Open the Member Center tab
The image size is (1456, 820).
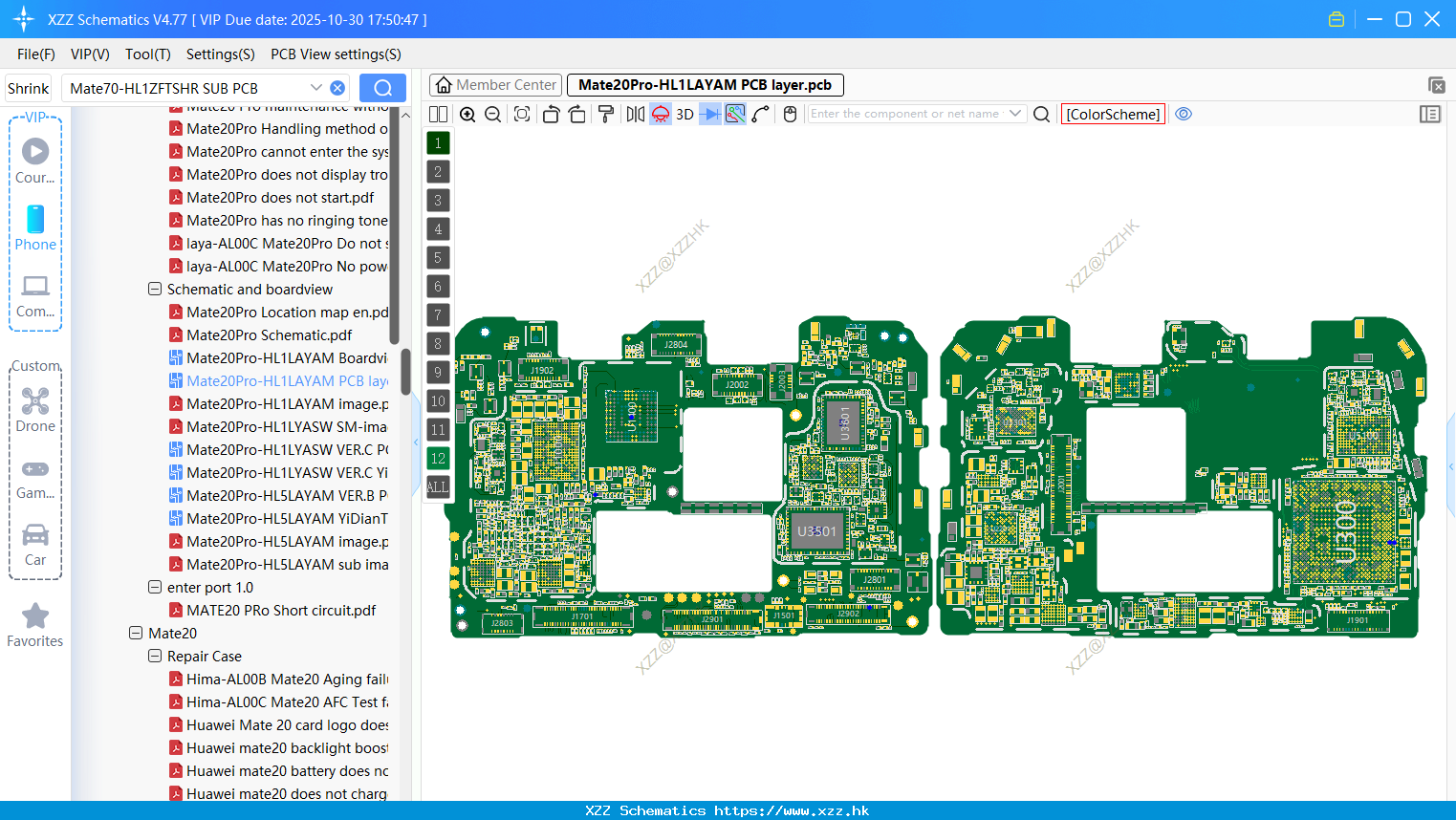[x=495, y=85]
